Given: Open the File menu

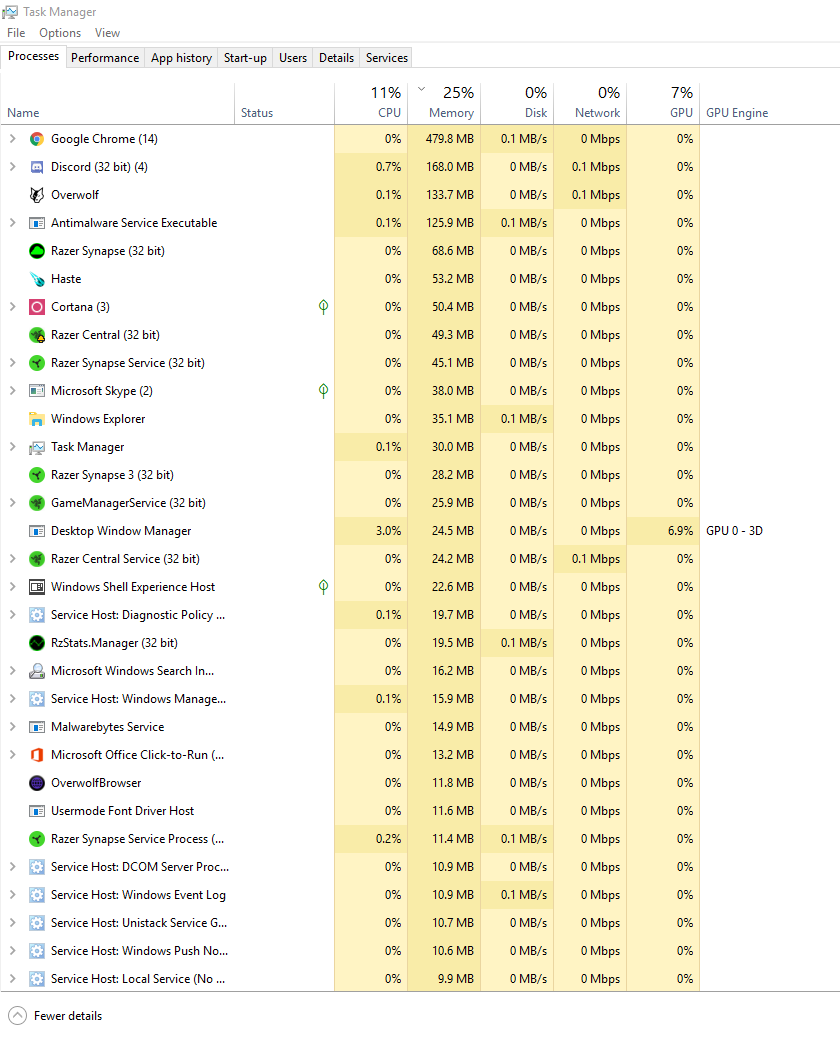Looking at the screenshot, I should coord(16,32).
